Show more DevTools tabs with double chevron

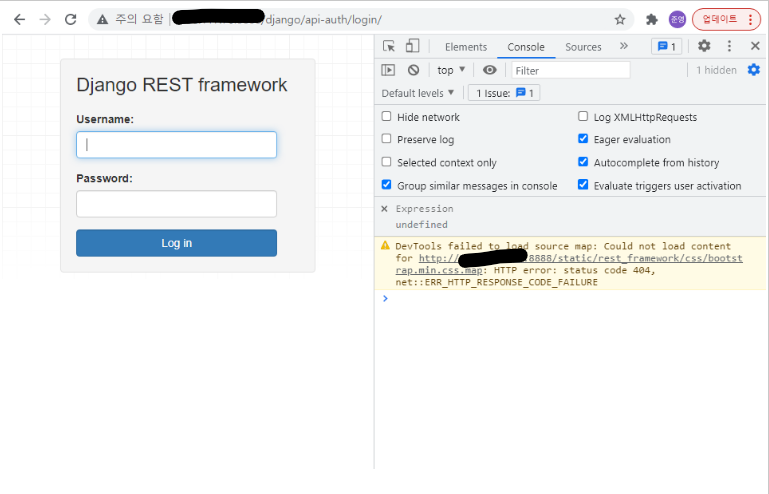coord(623,46)
